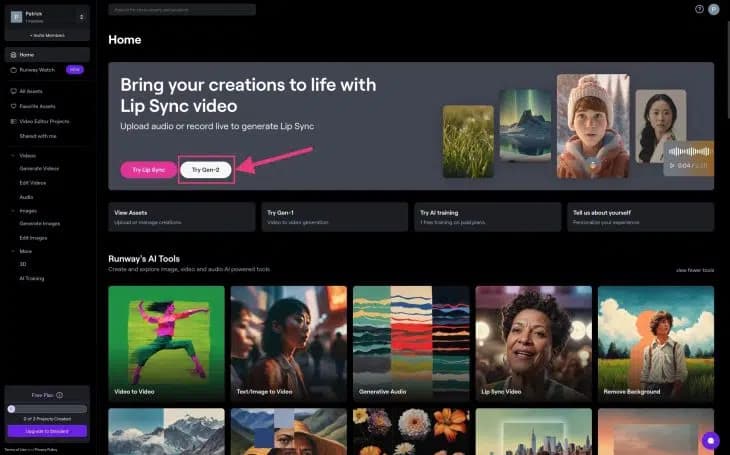Click the All Assets folder icon
730x455 pixels.
[12, 91]
